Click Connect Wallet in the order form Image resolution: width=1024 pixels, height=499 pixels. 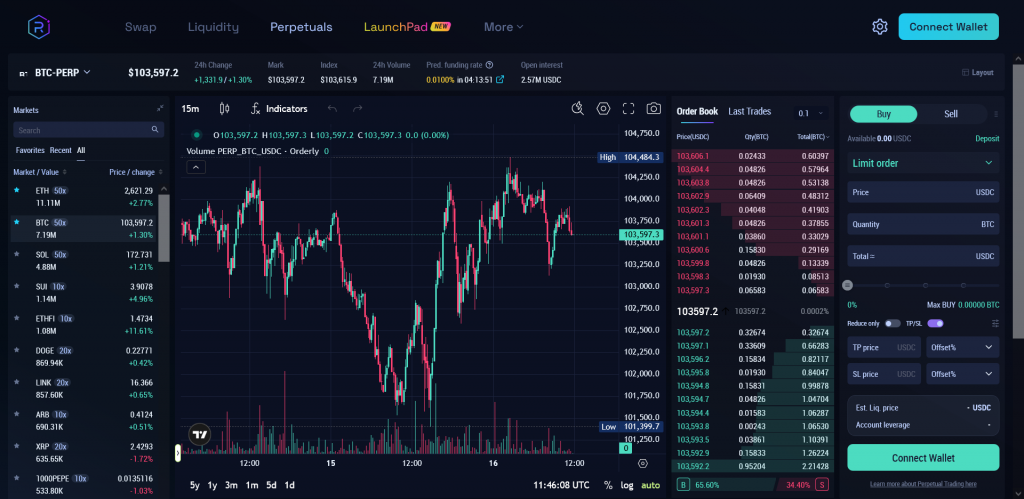pyautogui.click(x=923, y=458)
